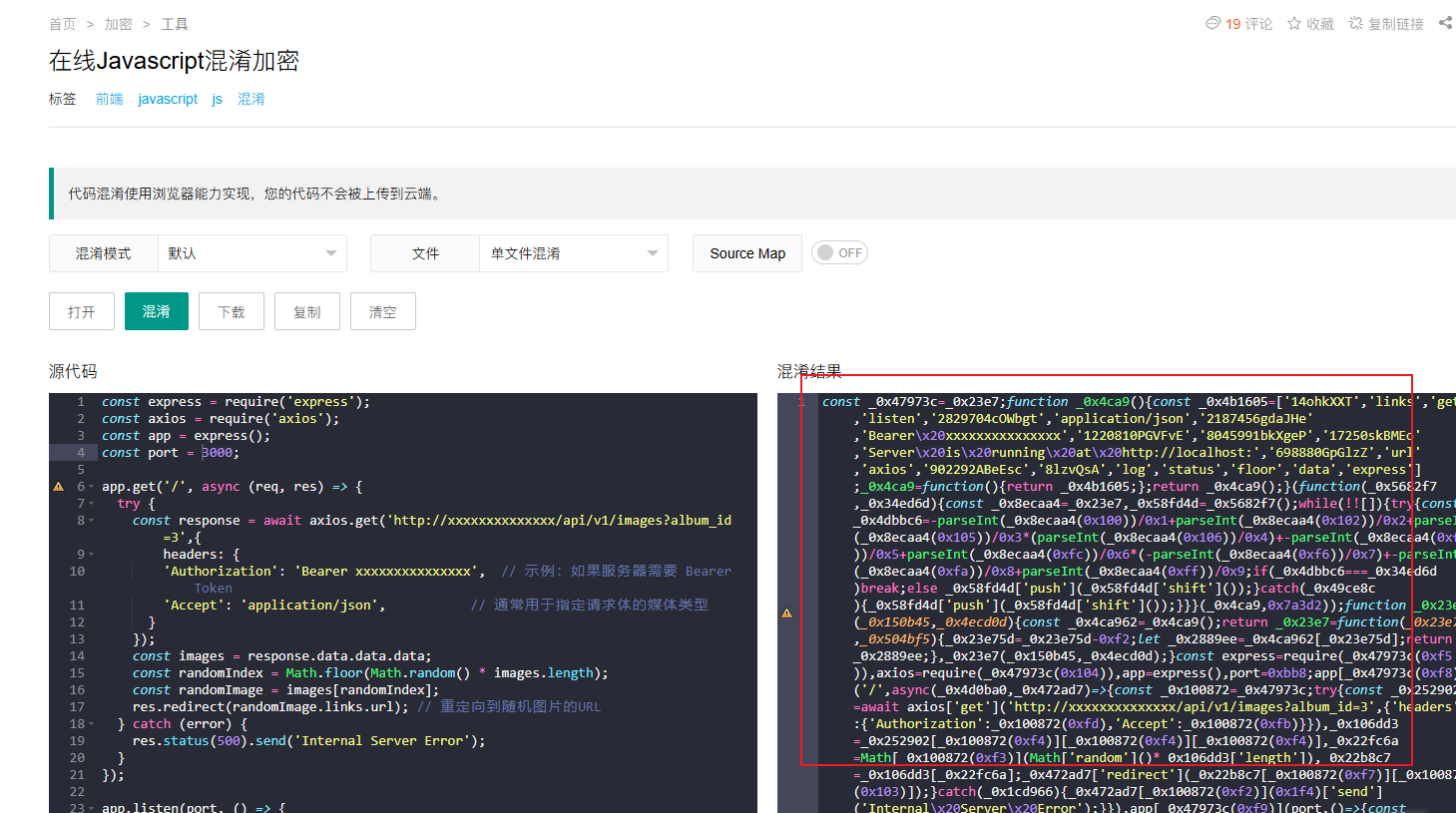Open the 混淆模式 dropdown showing 默认
The height and width of the screenshot is (813, 1456).
252,253
